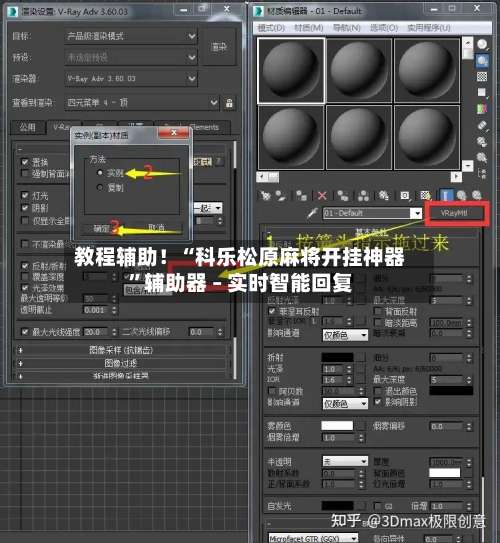Screen dimensions: 500x543
Task: Open the 渲染器 V-Ray Adv dropdown
Action: click(x=131, y=79)
